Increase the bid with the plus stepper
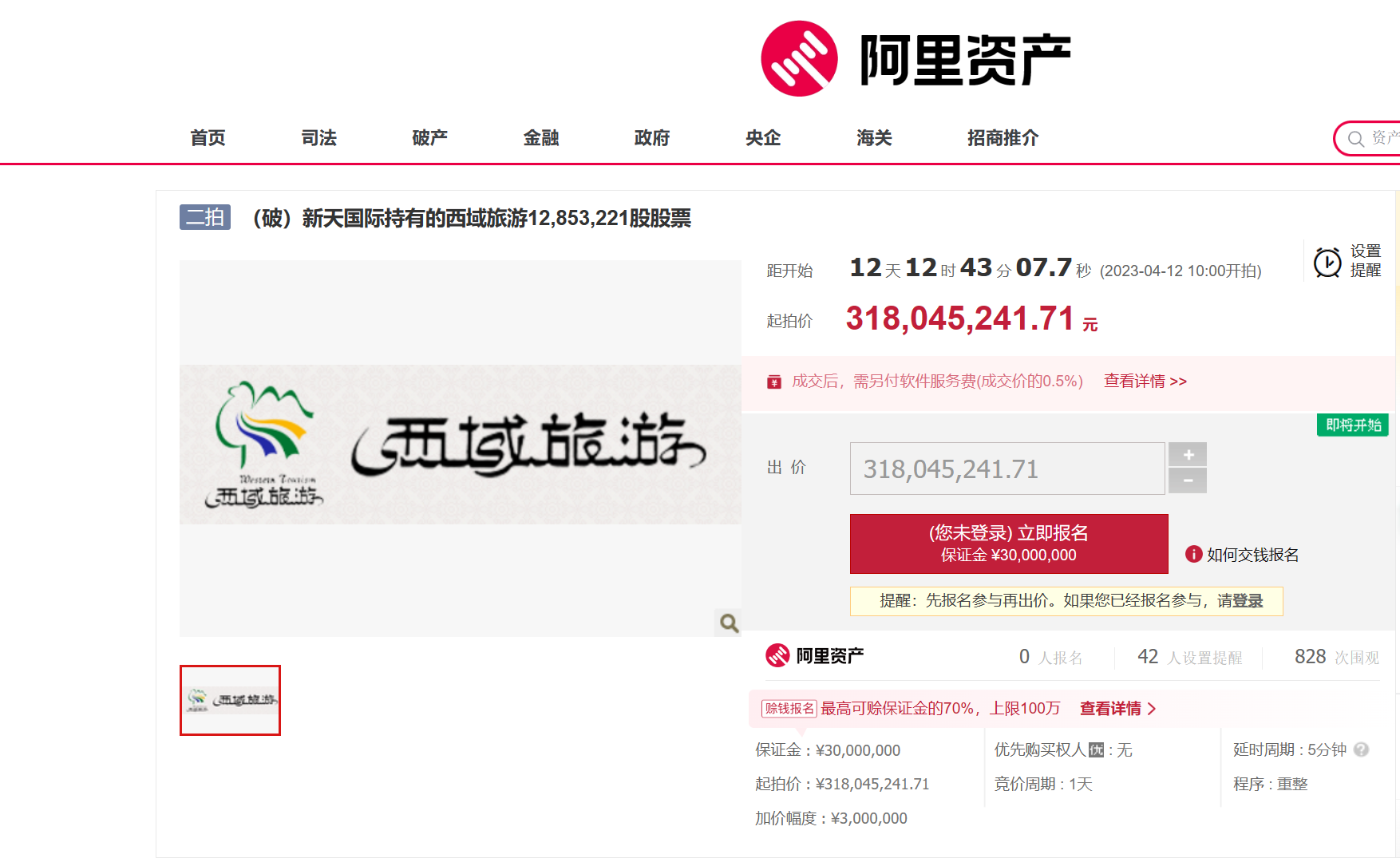 pyautogui.click(x=1188, y=454)
